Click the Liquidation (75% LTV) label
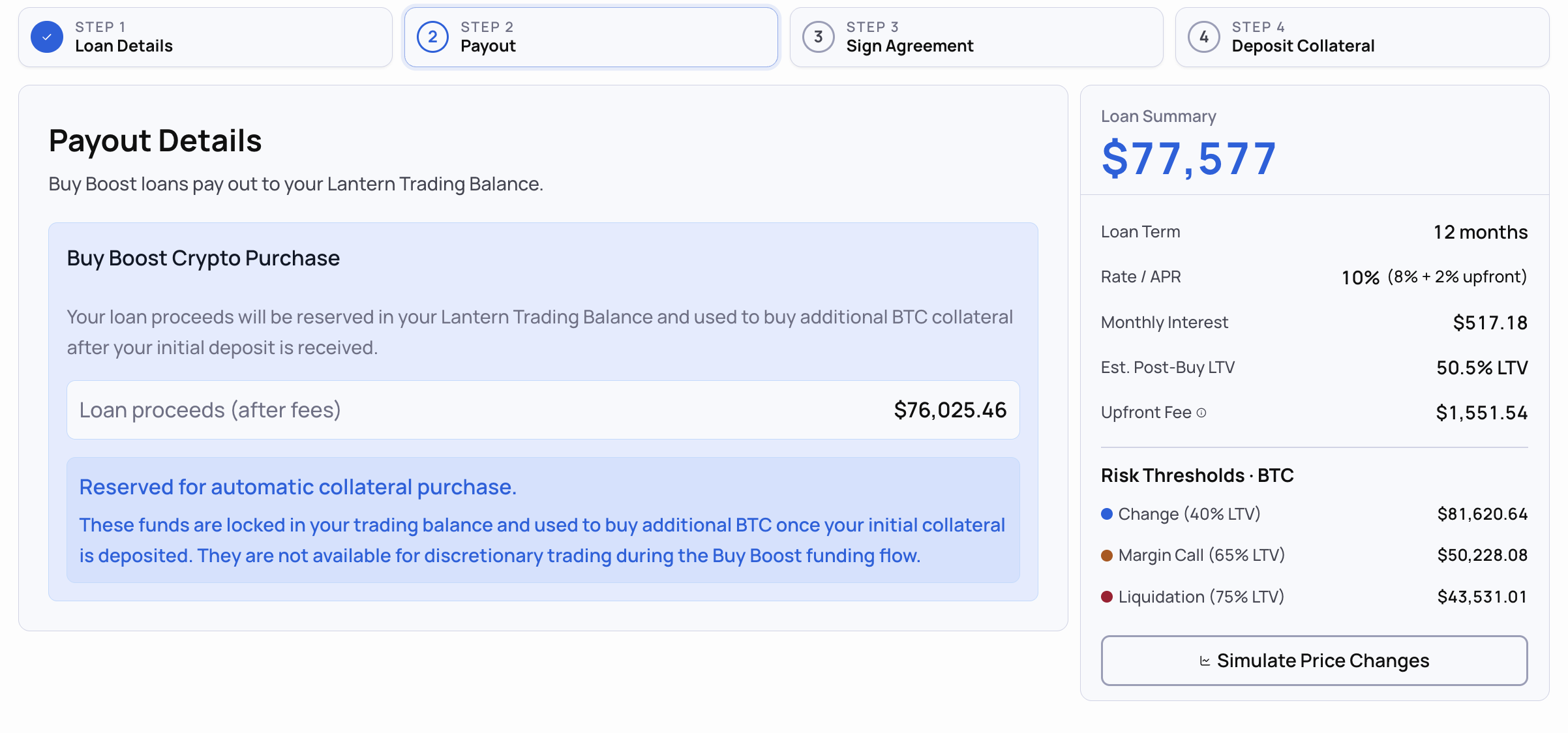This screenshot has width=1568, height=733. click(x=1201, y=597)
